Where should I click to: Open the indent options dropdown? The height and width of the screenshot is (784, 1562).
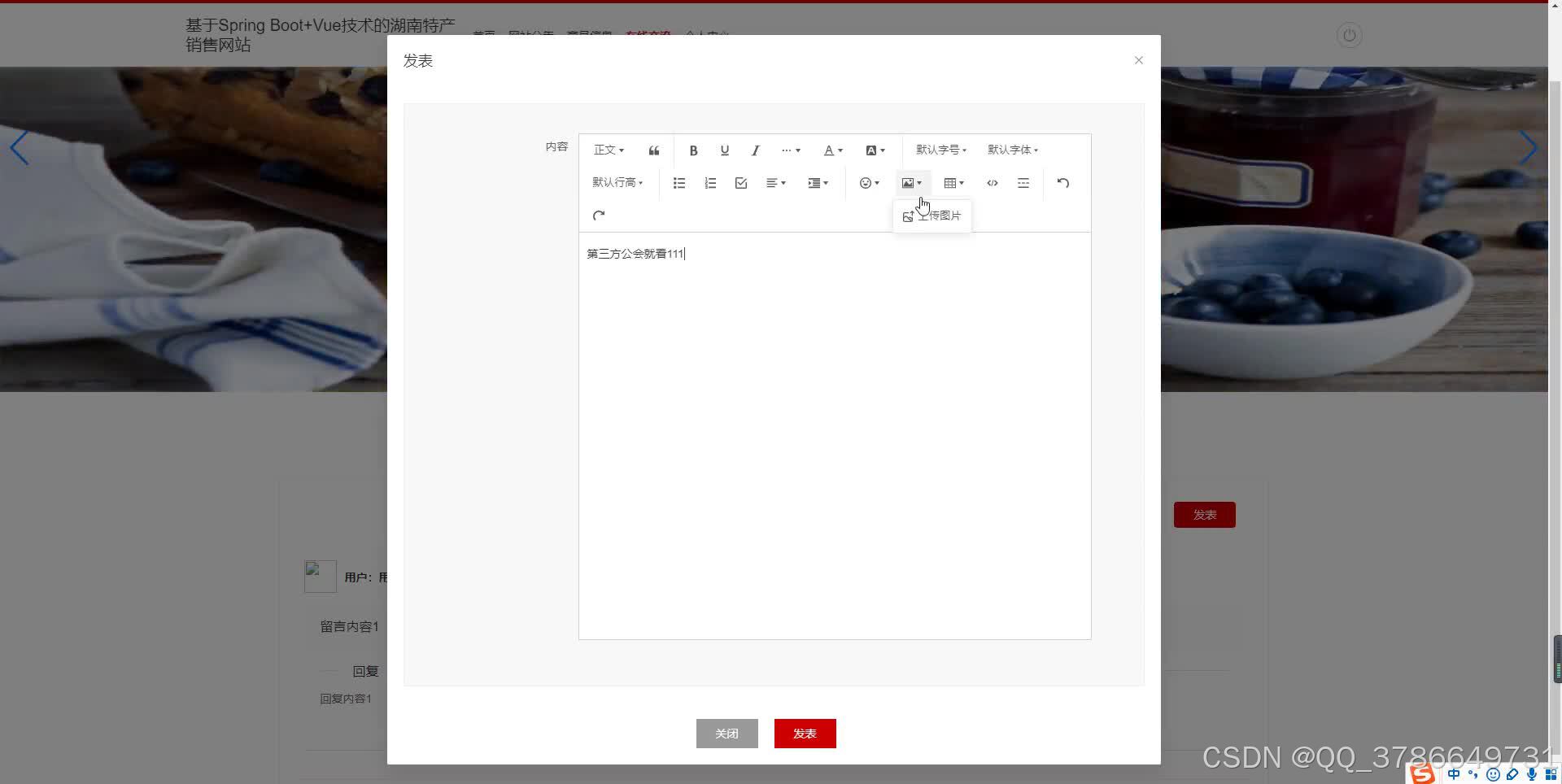click(818, 183)
